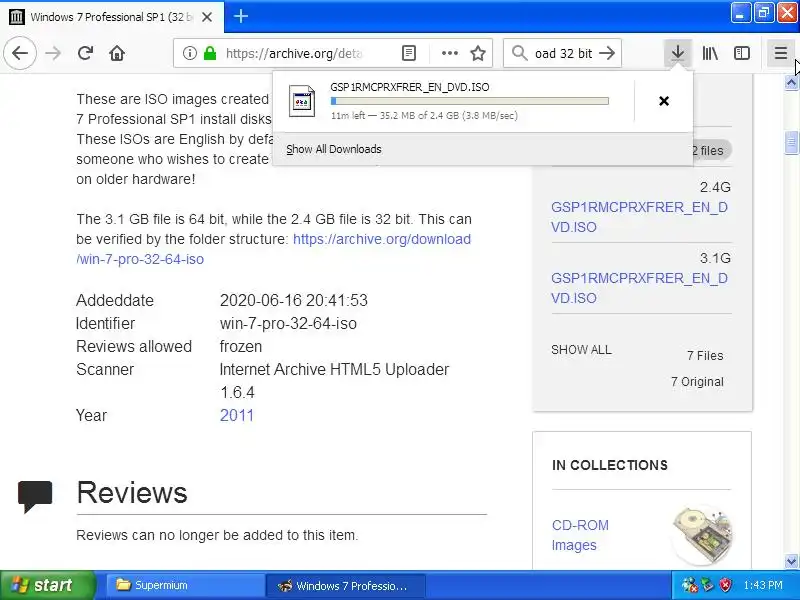The image size is (800, 600).
Task: Show site information icon in address bar
Action: click(x=189, y=53)
